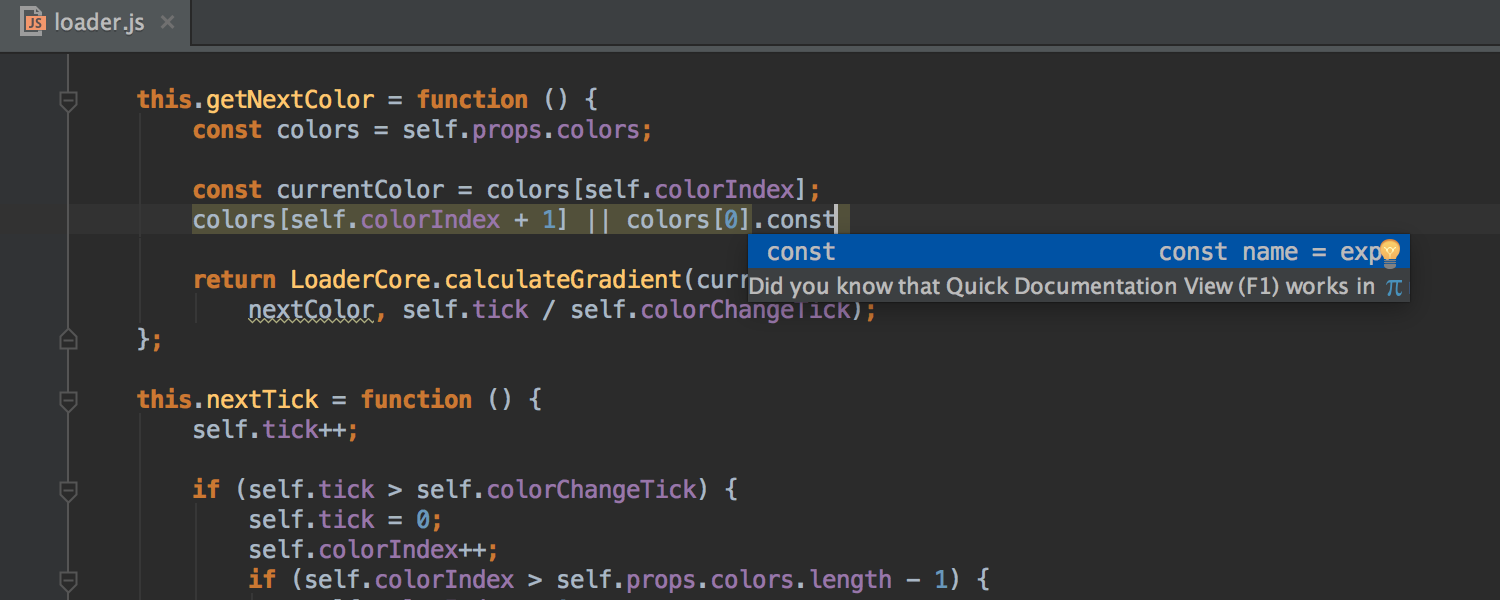
Task: Click the π Quick Documentation icon in the hint bar
Action: [1394, 287]
